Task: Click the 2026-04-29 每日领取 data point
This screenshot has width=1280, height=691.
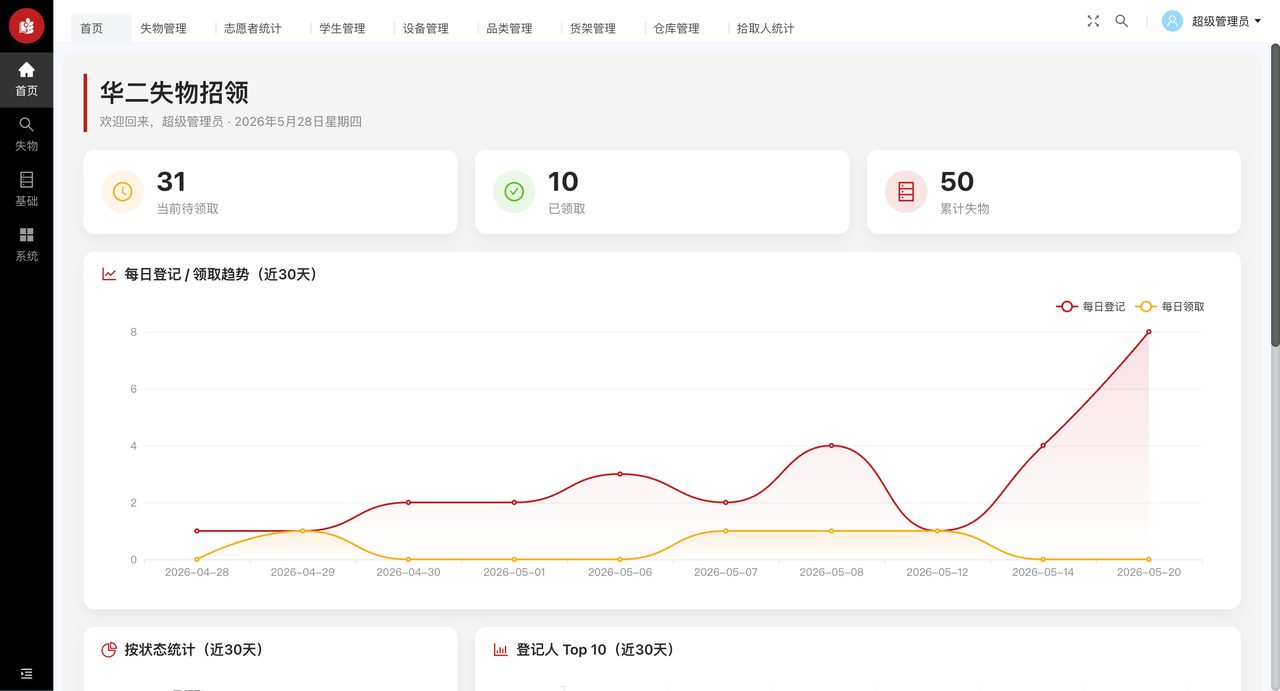Action: click(x=302, y=531)
